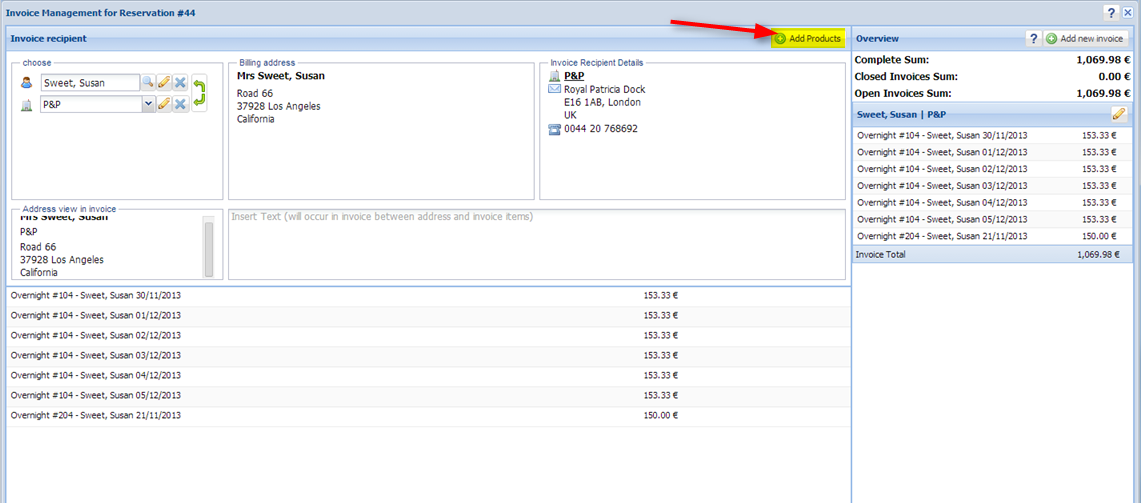Swap guest and company with green arrows

pyautogui.click(x=199, y=93)
